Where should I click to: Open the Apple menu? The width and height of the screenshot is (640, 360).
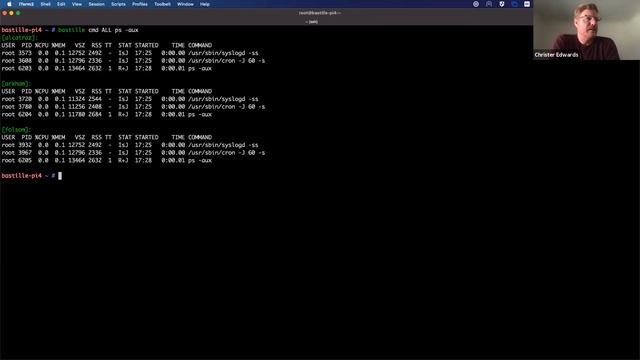tap(9, 4)
